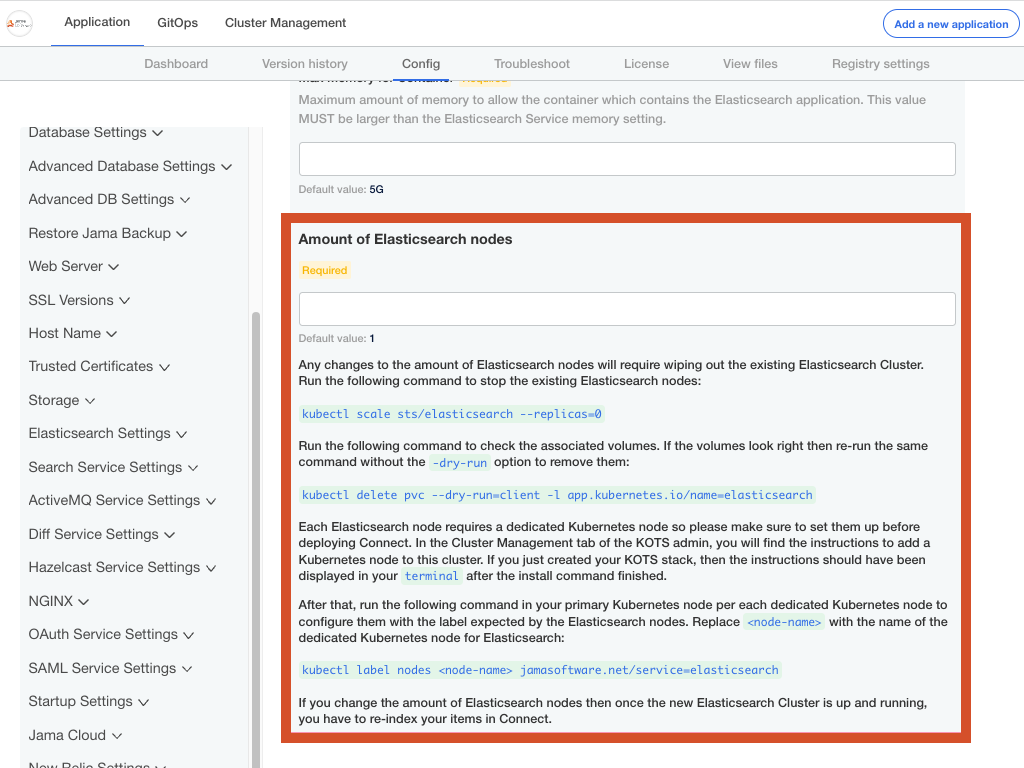Click the sidebar vertical scrollbar
Image resolution: width=1024 pixels, height=768 pixels.
coord(256,539)
